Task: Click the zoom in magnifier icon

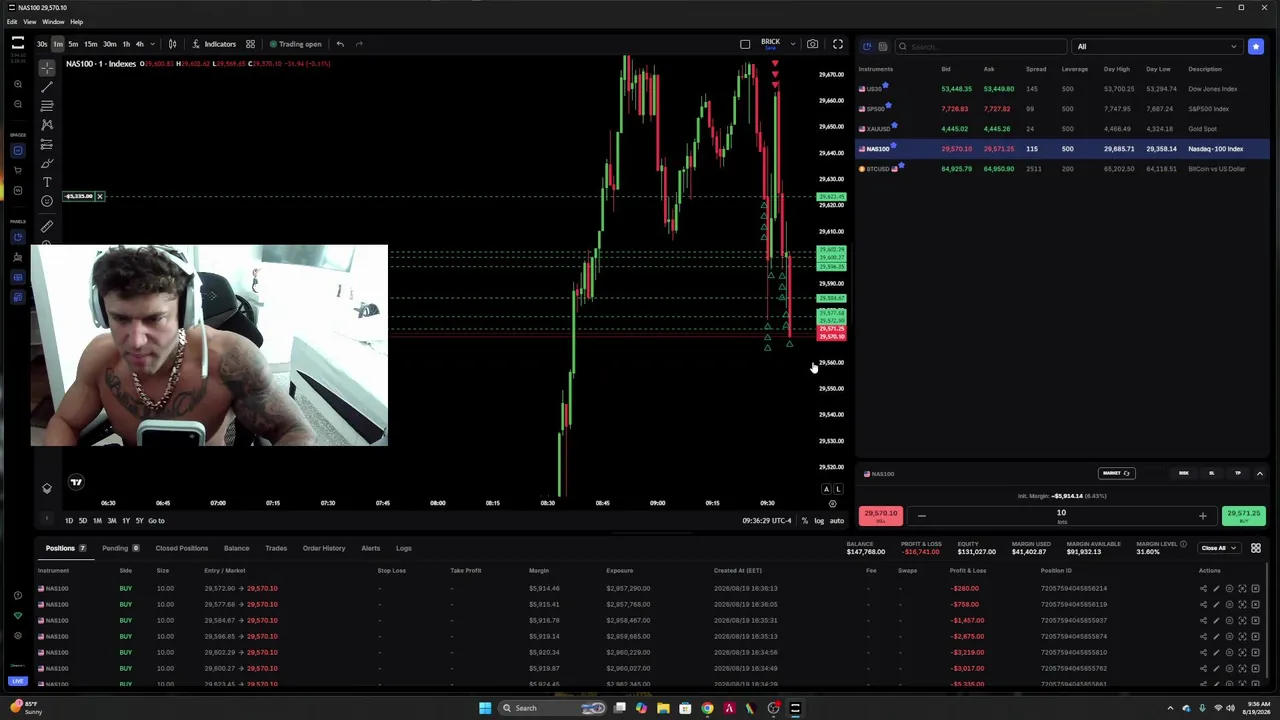Action: click(17, 84)
